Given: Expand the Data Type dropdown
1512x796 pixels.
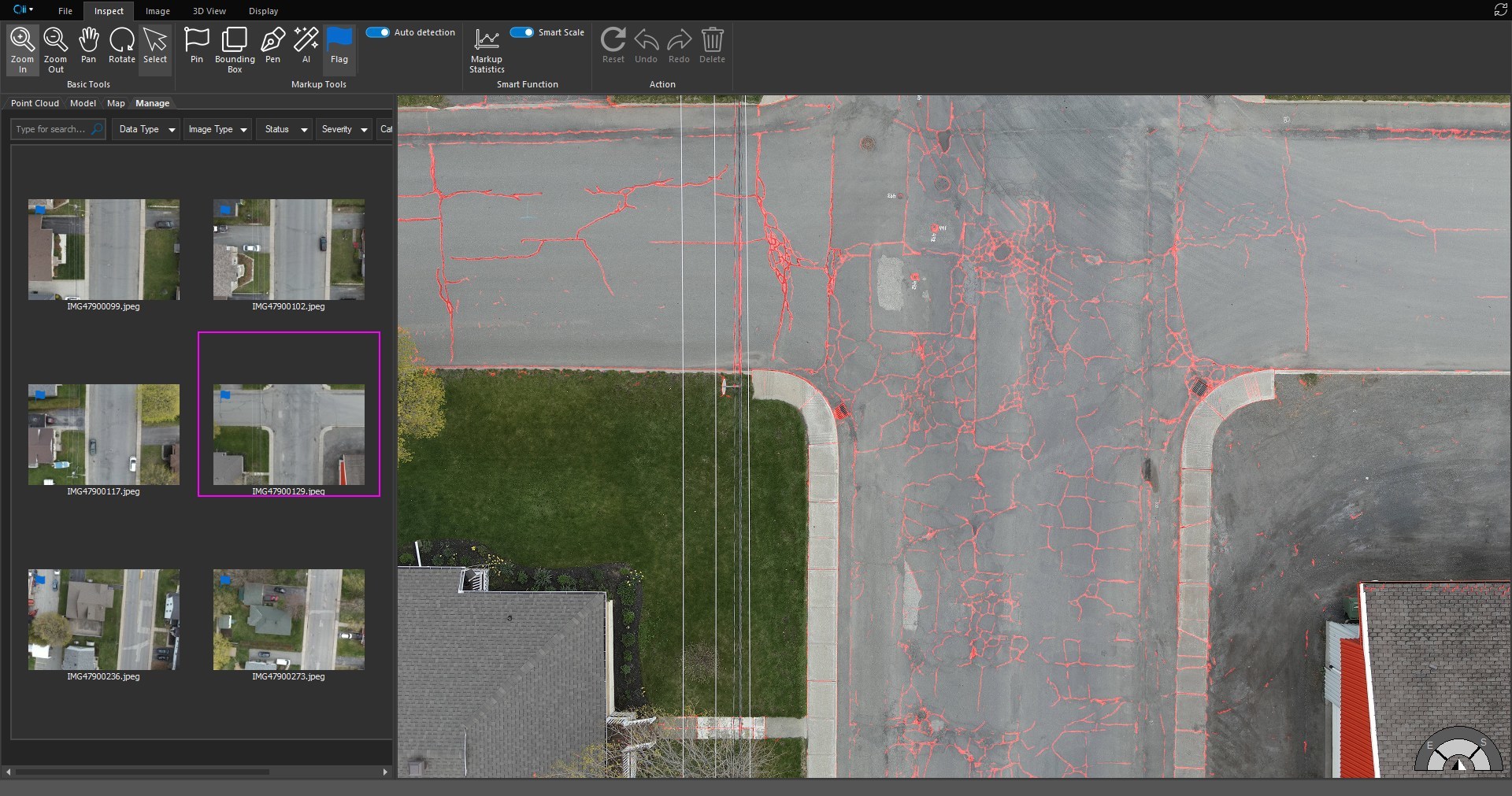Looking at the screenshot, I should point(147,129).
